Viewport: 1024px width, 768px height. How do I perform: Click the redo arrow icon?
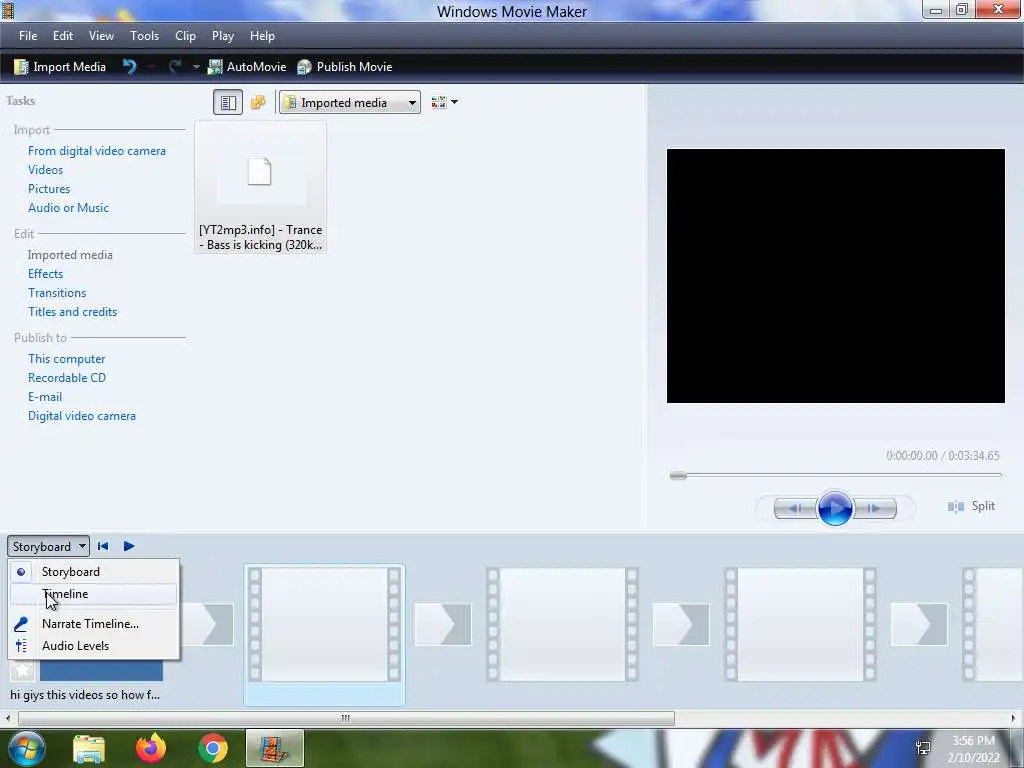click(174, 67)
